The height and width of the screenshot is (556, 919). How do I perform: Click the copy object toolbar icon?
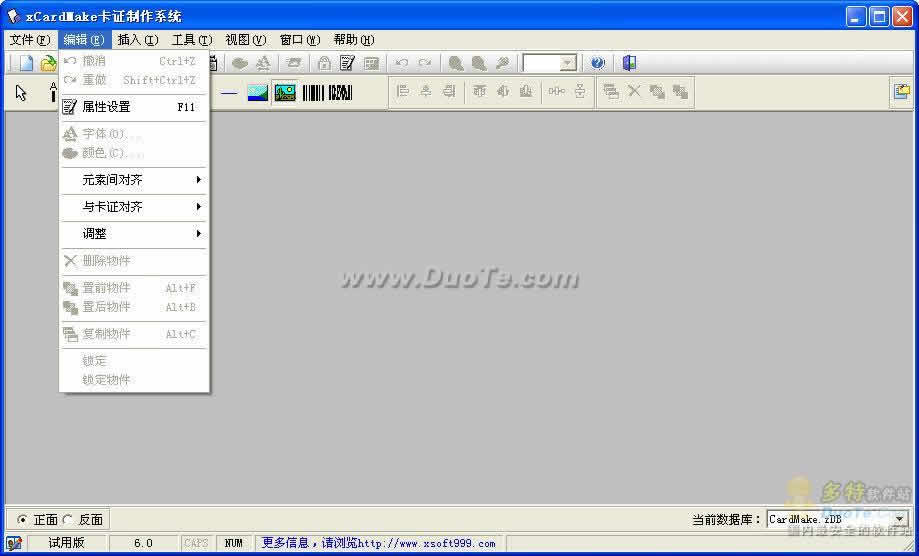(611, 91)
